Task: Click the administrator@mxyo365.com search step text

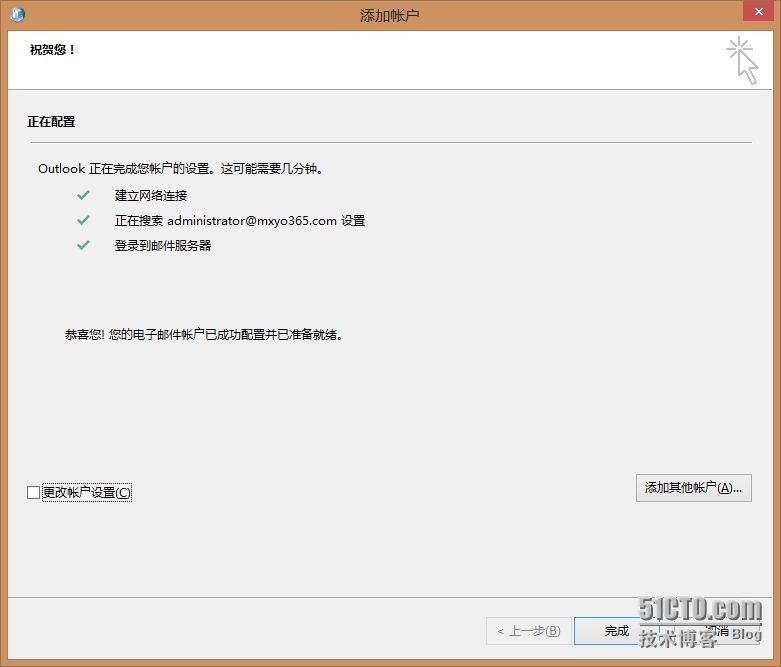Action: (240, 220)
